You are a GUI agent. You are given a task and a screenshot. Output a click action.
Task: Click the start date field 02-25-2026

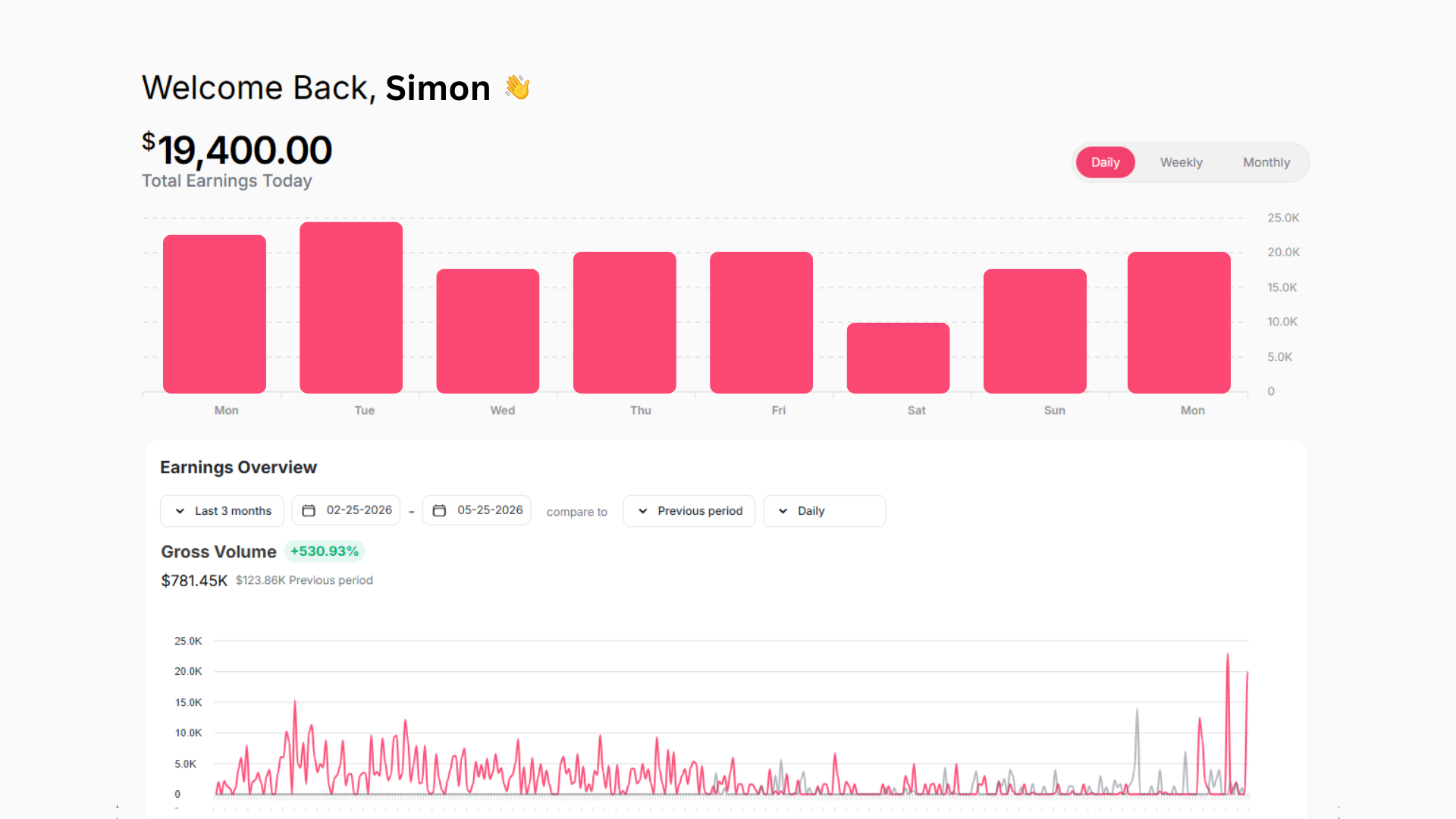click(x=346, y=510)
